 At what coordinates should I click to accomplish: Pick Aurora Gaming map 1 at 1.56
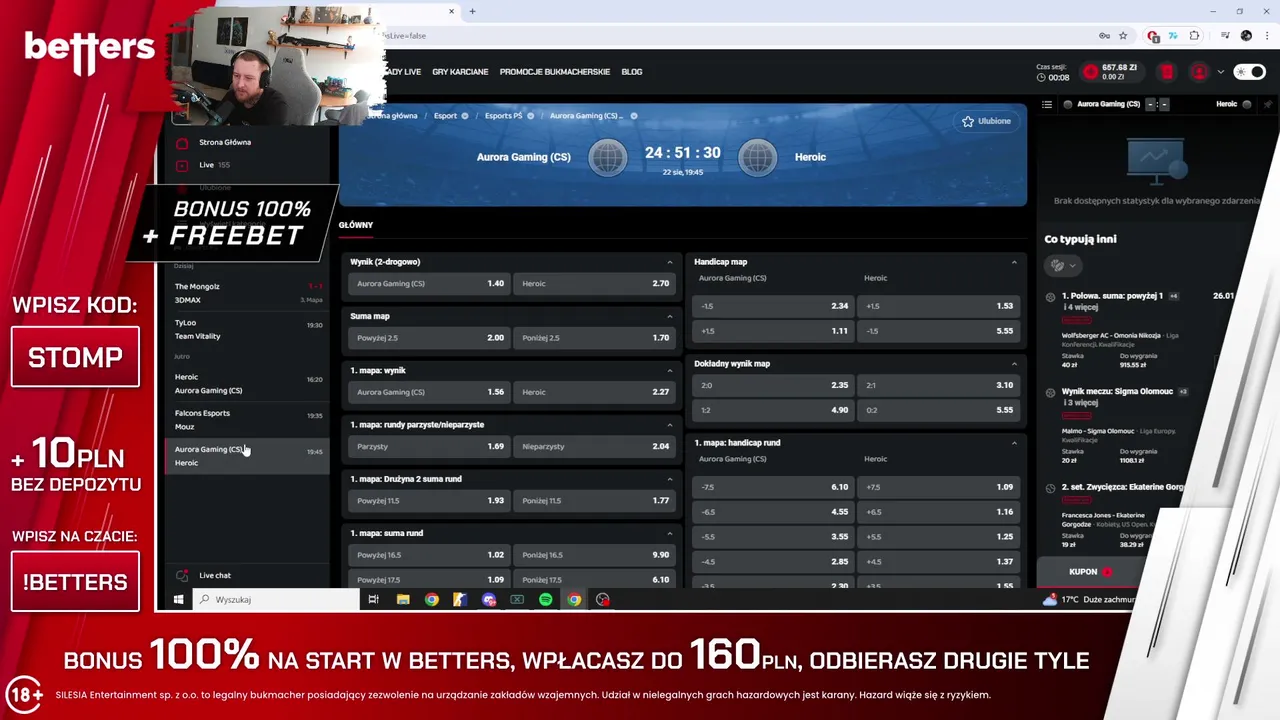click(x=429, y=392)
